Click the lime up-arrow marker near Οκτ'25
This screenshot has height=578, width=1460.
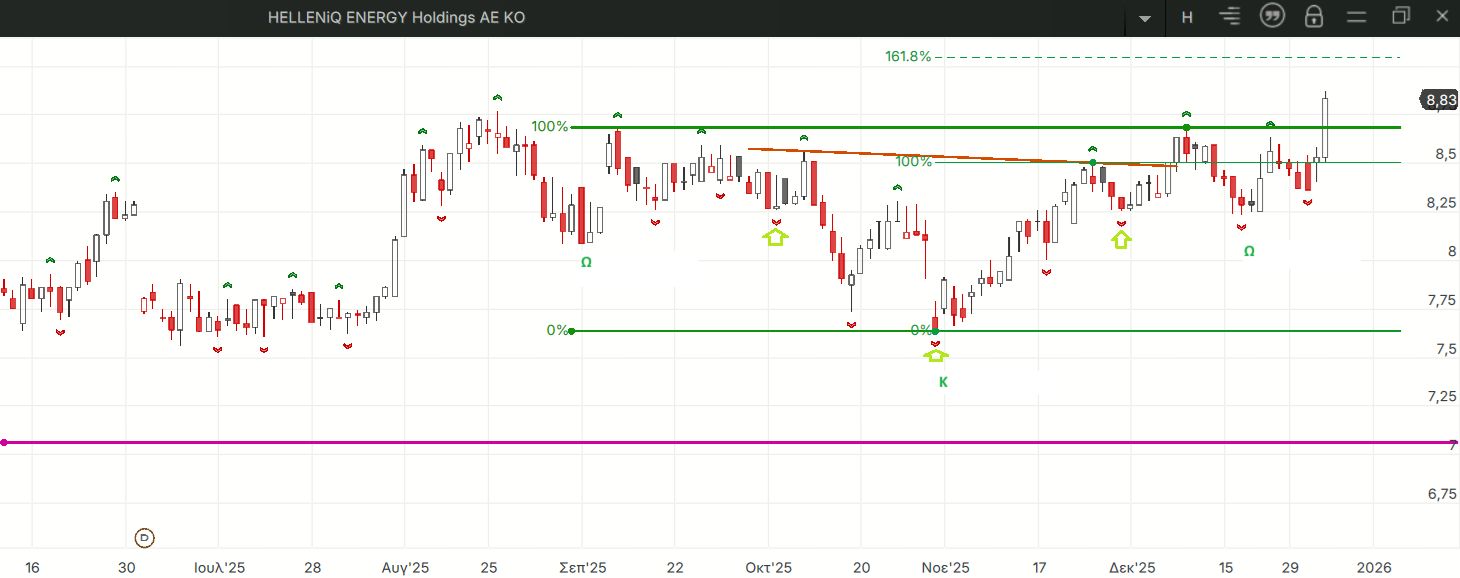pos(775,237)
